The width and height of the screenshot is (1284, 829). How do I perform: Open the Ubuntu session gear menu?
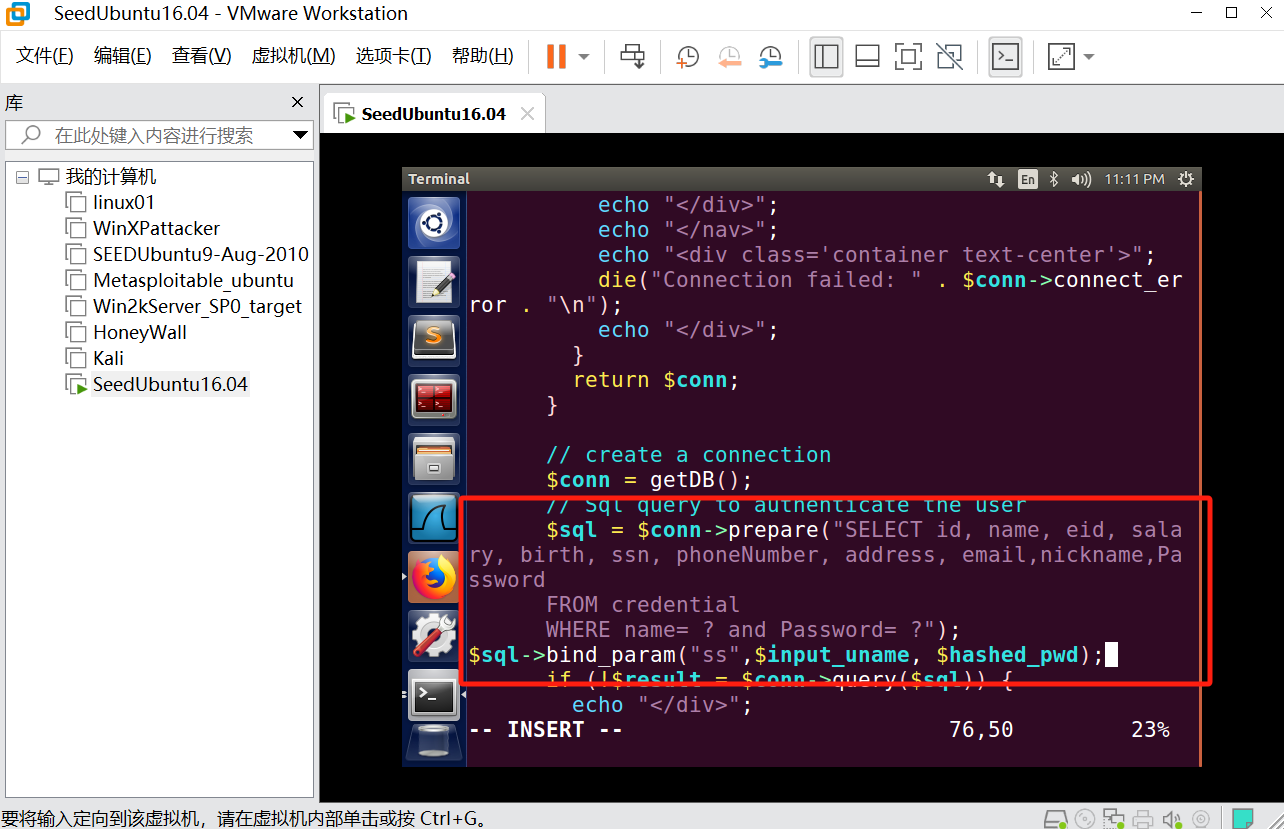click(x=1186, y=179)
